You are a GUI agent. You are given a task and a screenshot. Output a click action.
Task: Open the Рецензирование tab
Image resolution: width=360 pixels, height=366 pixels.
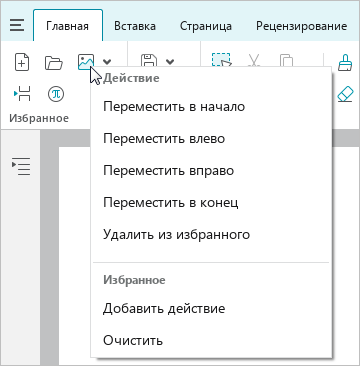(302, 26)
